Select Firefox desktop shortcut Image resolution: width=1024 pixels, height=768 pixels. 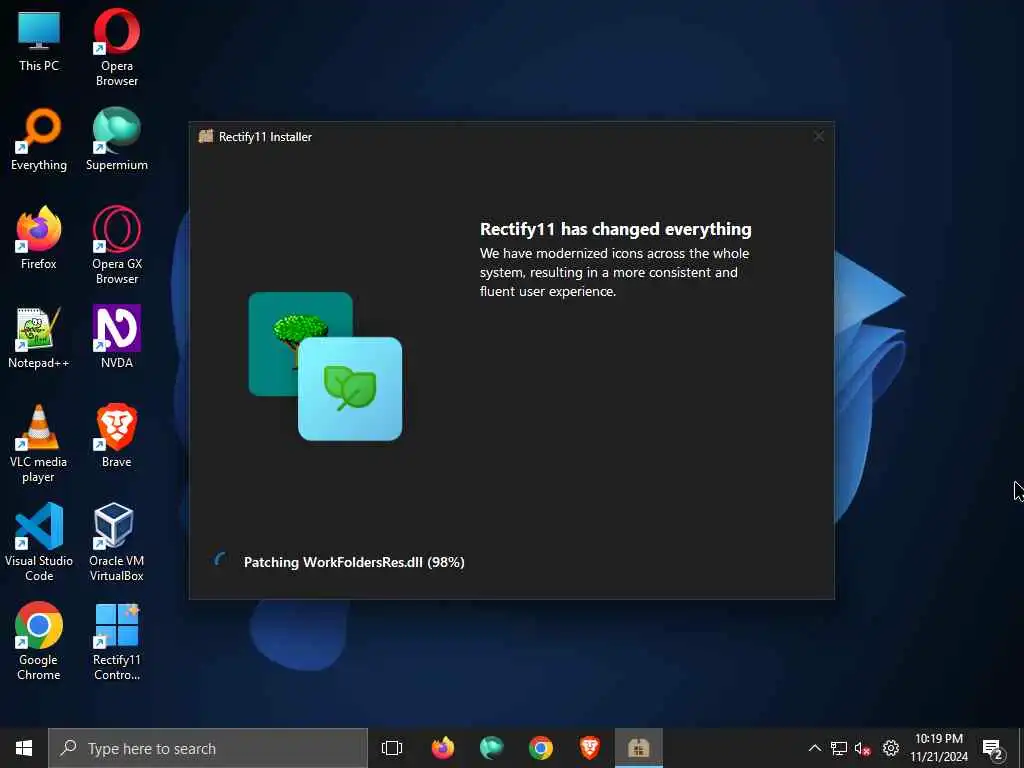[x=39, y=238]
